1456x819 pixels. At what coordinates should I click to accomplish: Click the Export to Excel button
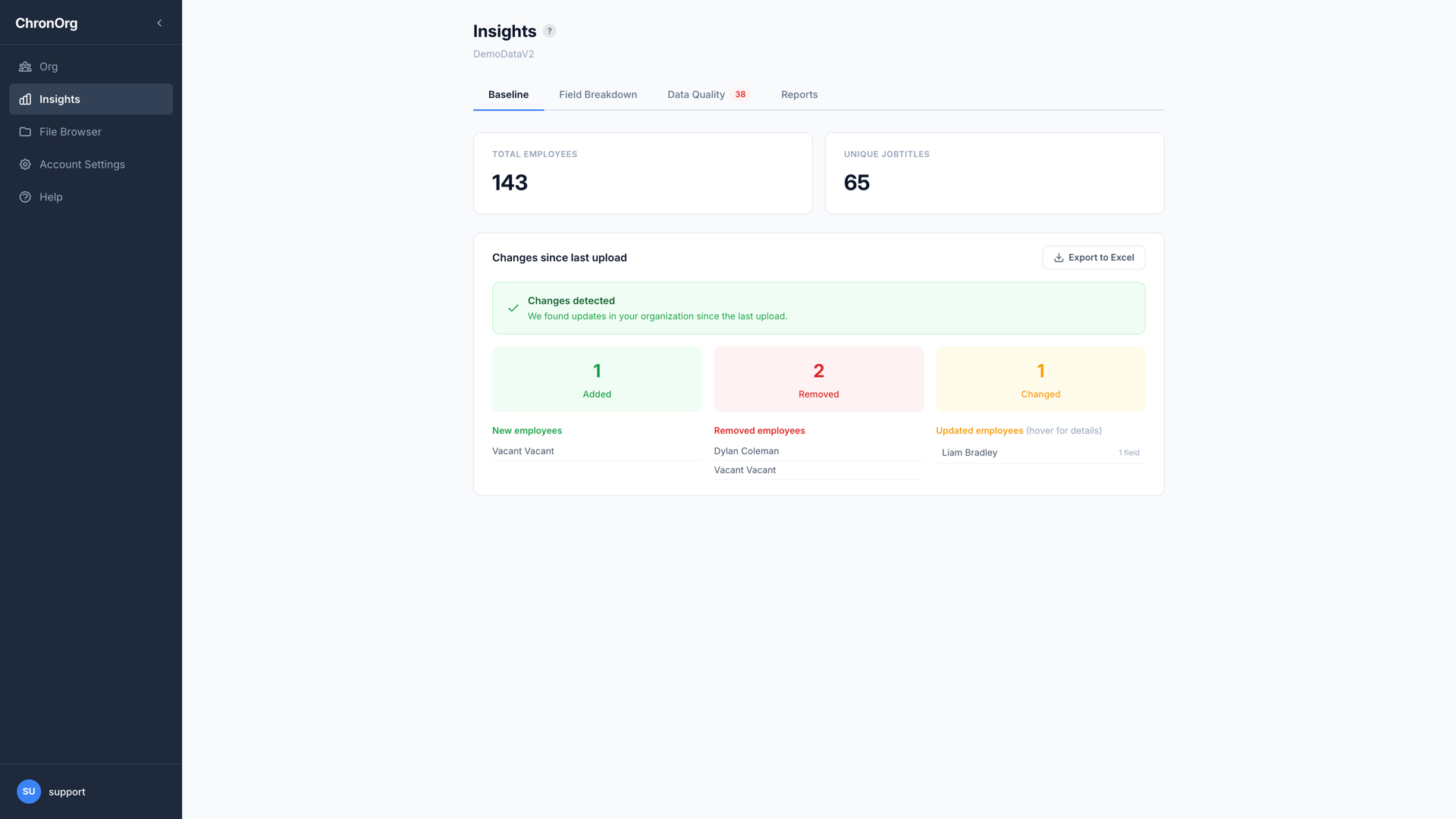[x=1094, y=258]
